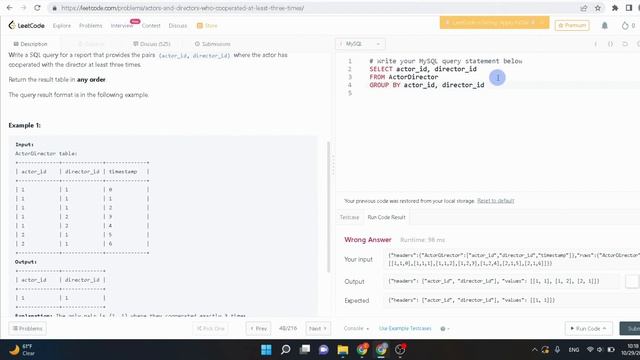Open Windows Start menu

(x=266, y=350)
